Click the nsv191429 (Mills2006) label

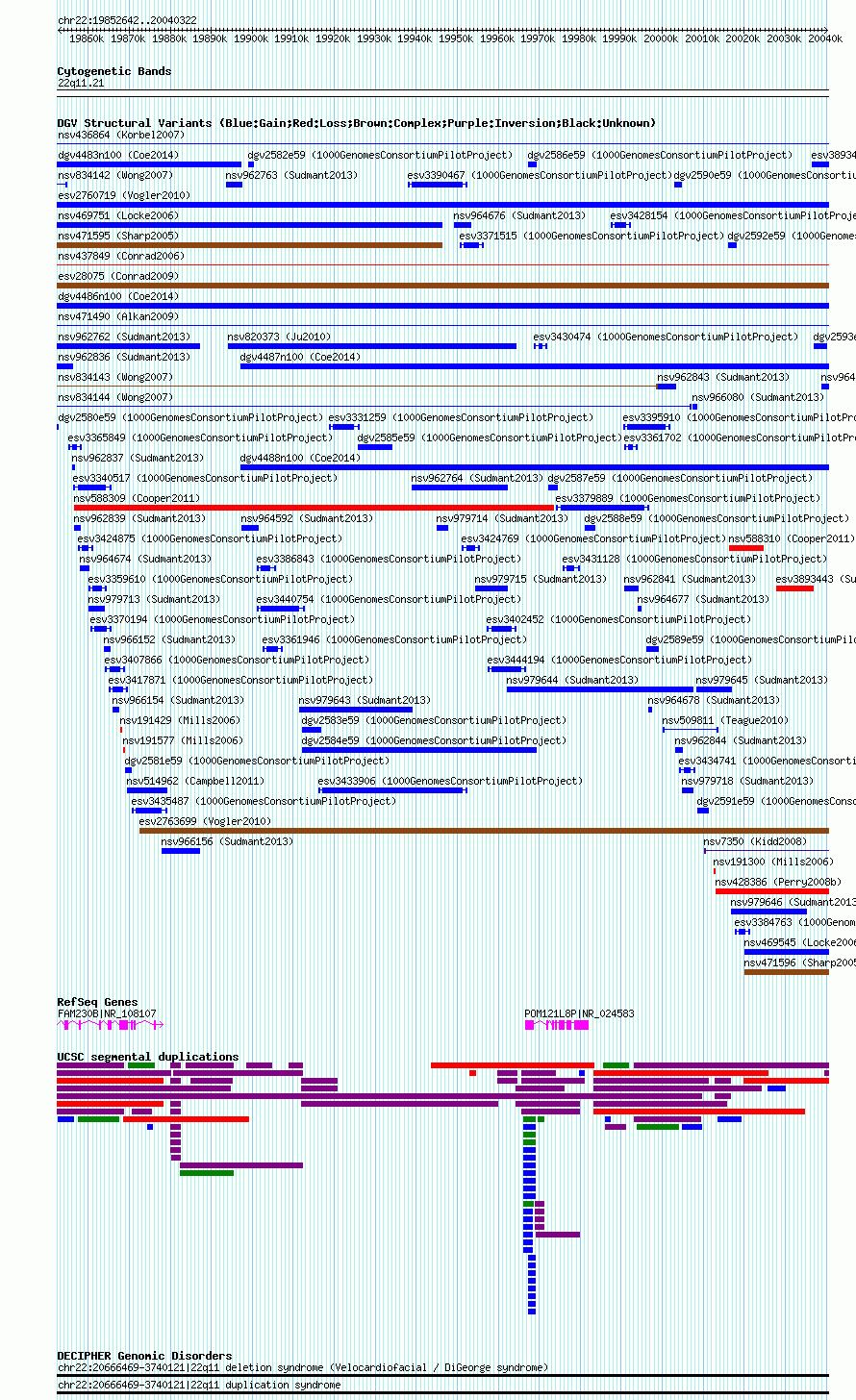(x=179, y=720)
